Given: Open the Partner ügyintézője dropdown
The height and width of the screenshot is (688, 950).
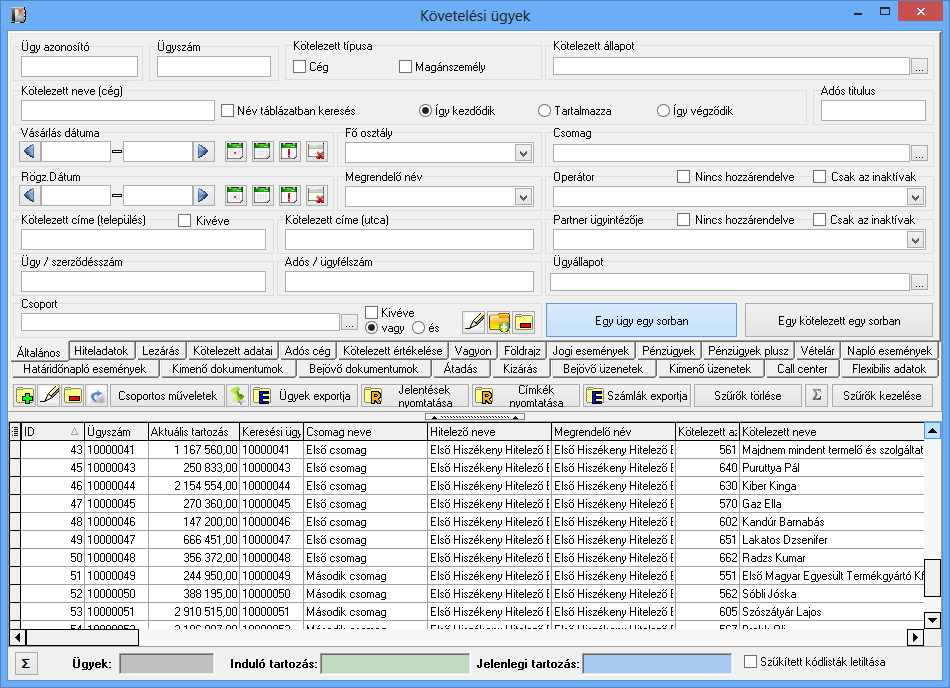Looking at the screenshot, I should (x=915, y=240).
